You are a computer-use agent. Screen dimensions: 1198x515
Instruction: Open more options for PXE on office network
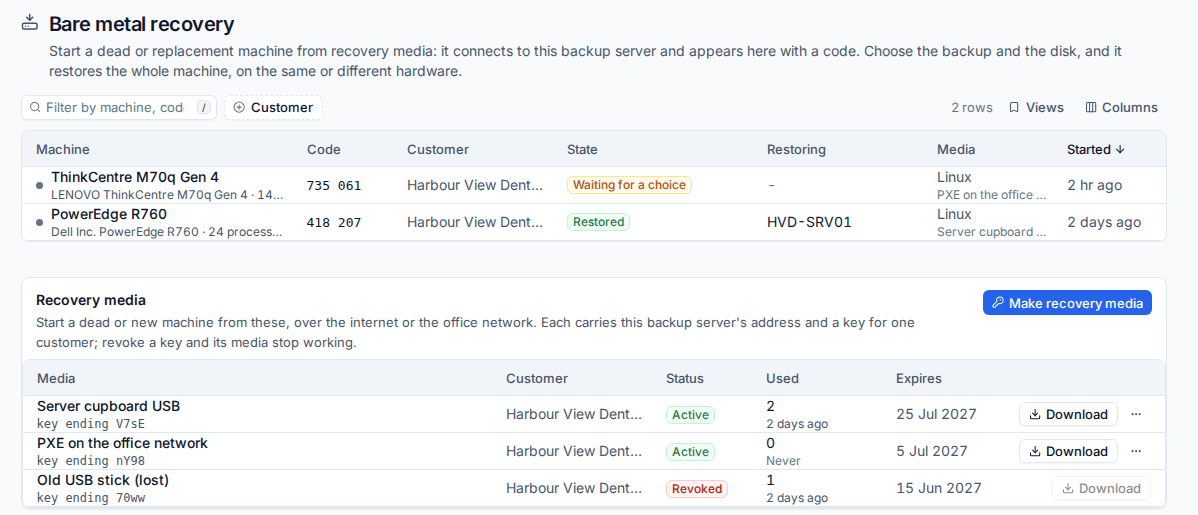point(1136,452)
